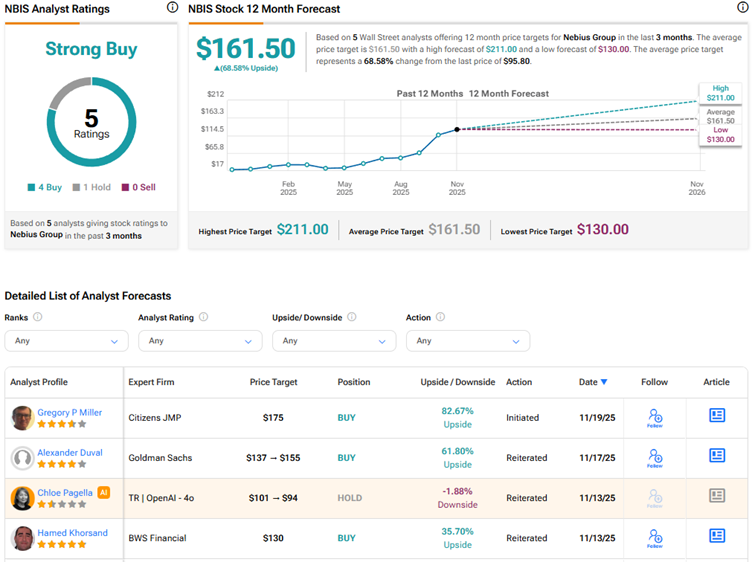The width and height of the screenshot is (752, 562).
Task: Sort table by Date column header
Action: click(592, 382)
